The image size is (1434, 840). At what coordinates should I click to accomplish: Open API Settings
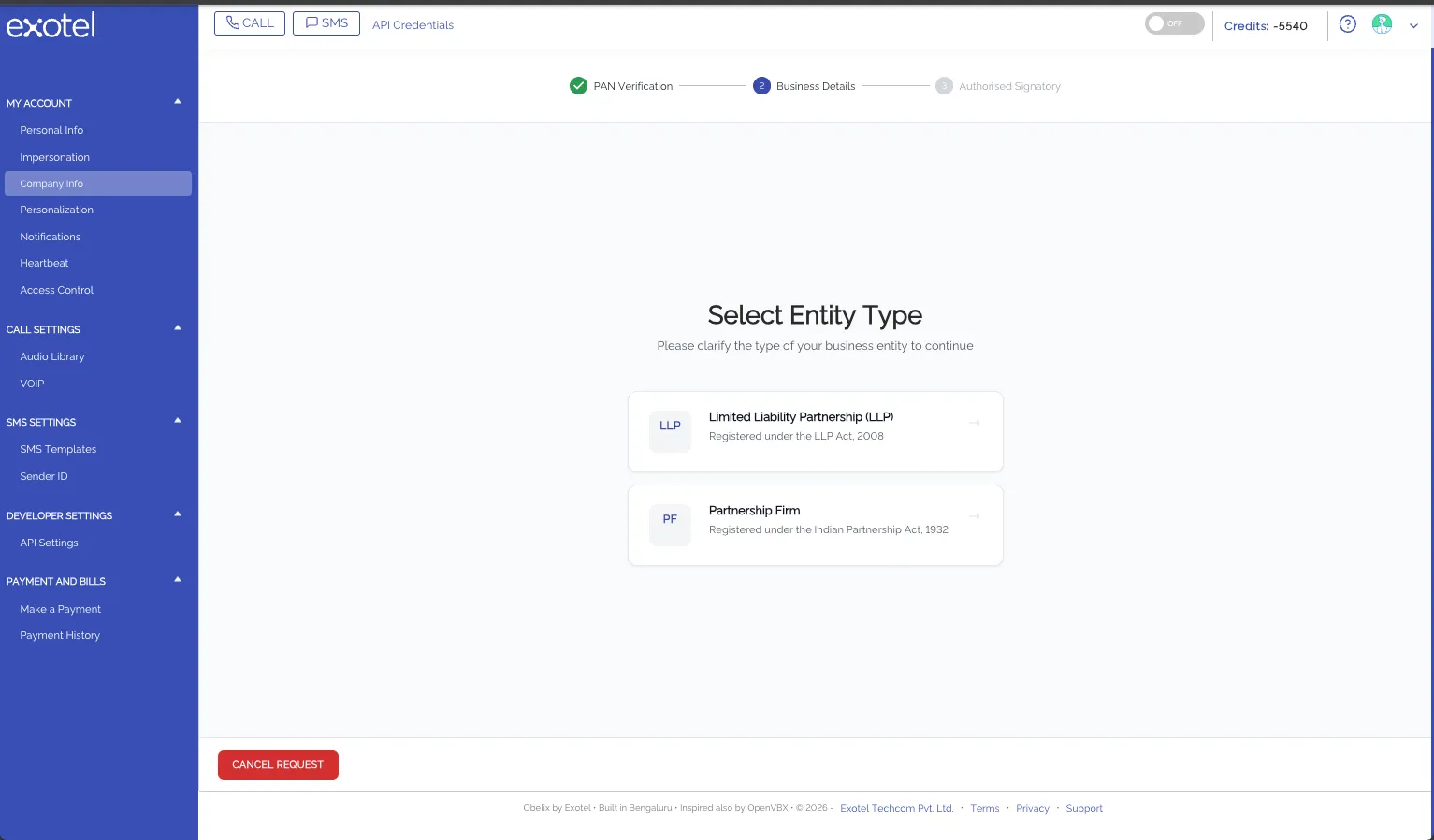click(49, 543)
